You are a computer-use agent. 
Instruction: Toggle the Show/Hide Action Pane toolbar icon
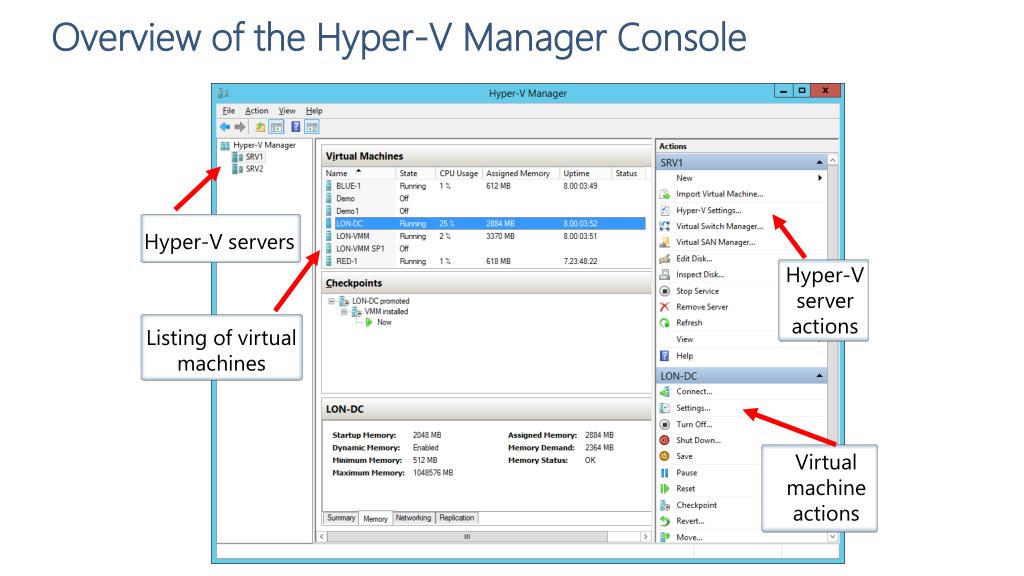tap(312, 127)
